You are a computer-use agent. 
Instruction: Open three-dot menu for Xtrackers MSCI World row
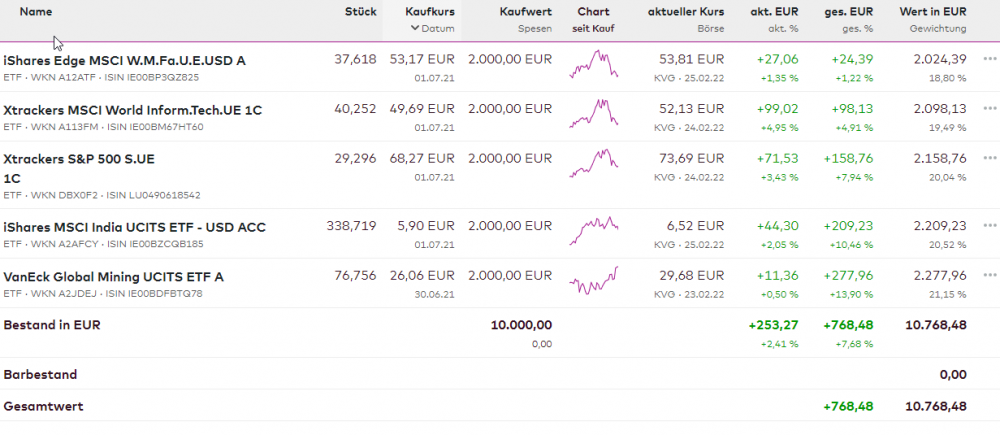[990, 109]
